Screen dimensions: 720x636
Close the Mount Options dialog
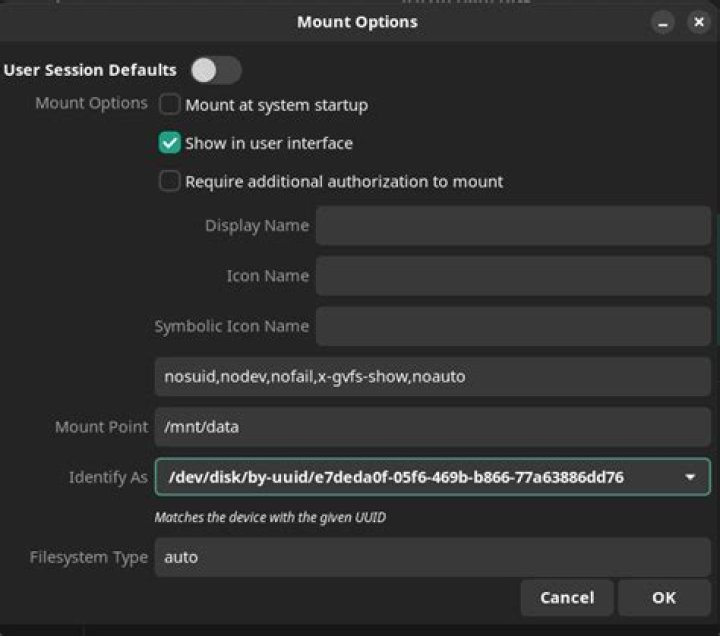699,22
